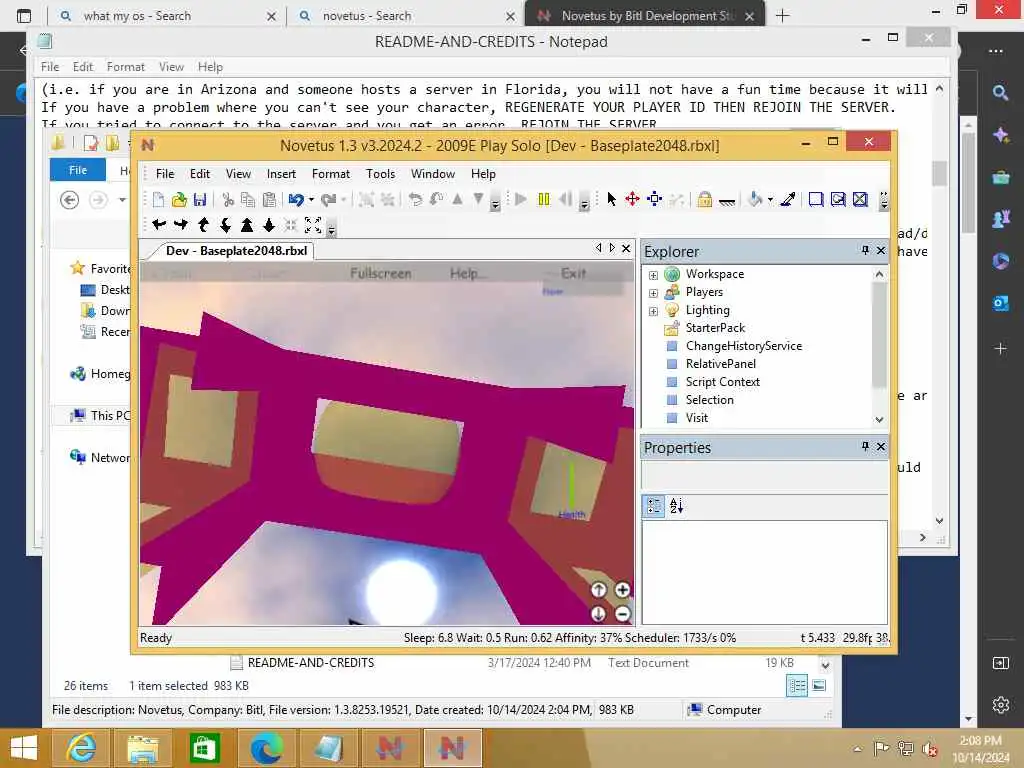Click the Fullscreen button in the game view
This screenshot has width=1024, height=768.
coord(381,273)
